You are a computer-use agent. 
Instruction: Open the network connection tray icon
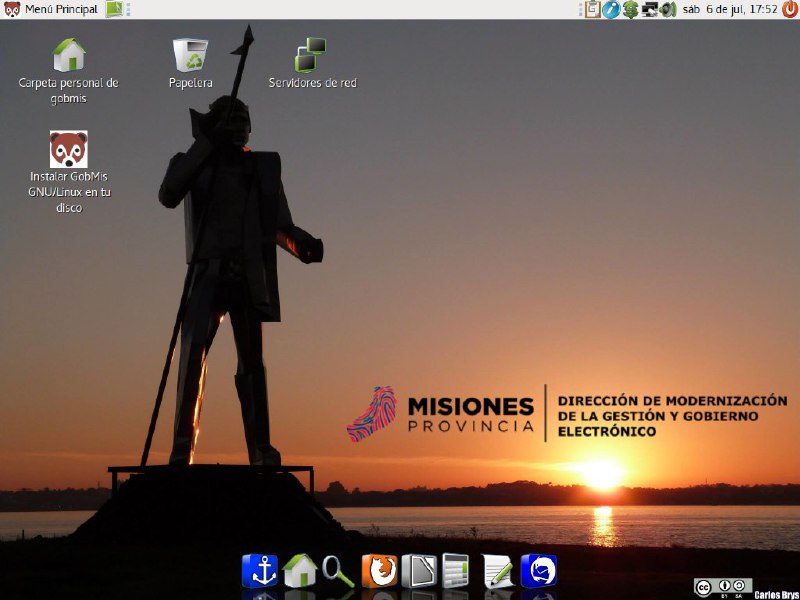click(x=649, y=9)
